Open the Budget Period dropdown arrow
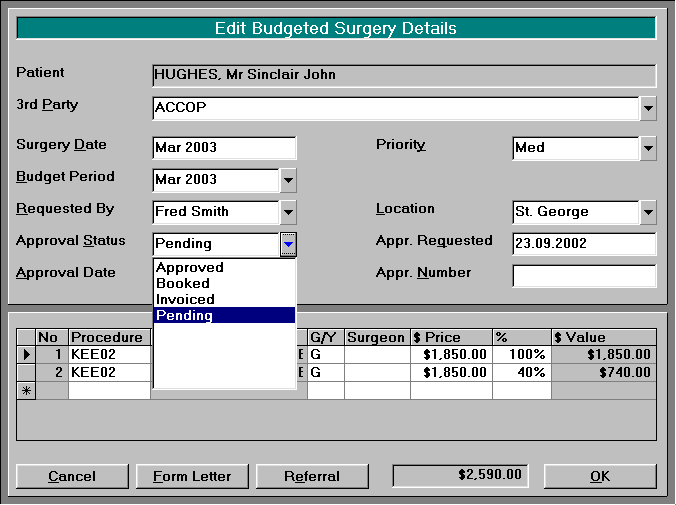 pos(288,180)
